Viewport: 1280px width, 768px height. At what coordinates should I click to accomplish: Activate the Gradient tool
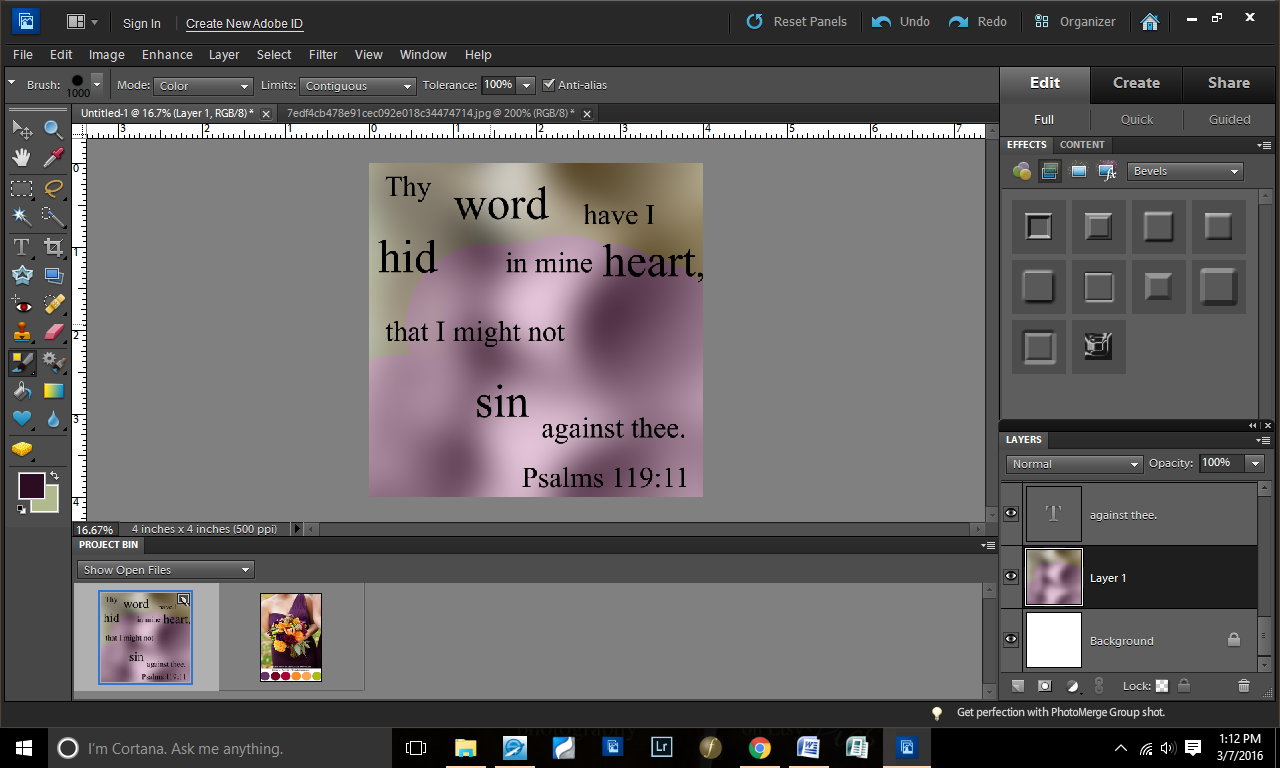pos(54,390)
